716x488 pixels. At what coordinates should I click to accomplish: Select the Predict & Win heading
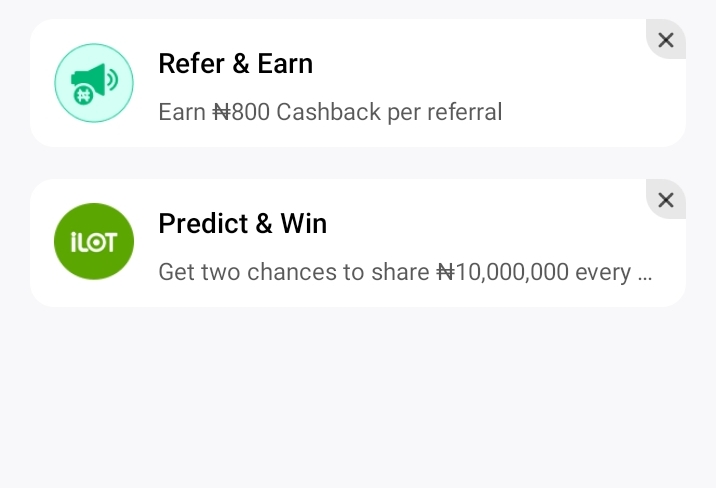(242, 224)
